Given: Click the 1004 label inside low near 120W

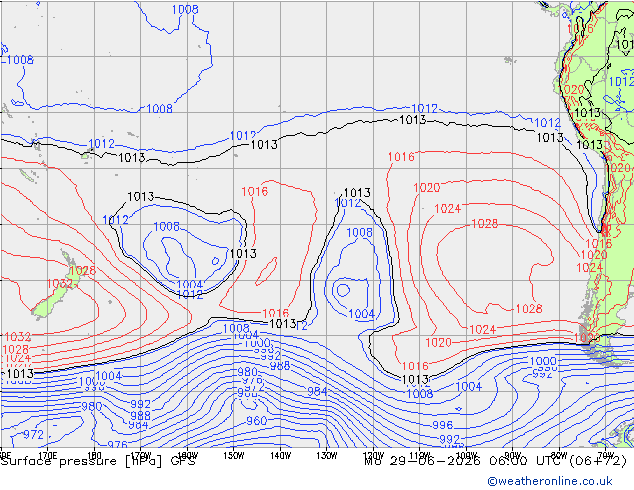Looking at the screenshot, I should [361, 314].
